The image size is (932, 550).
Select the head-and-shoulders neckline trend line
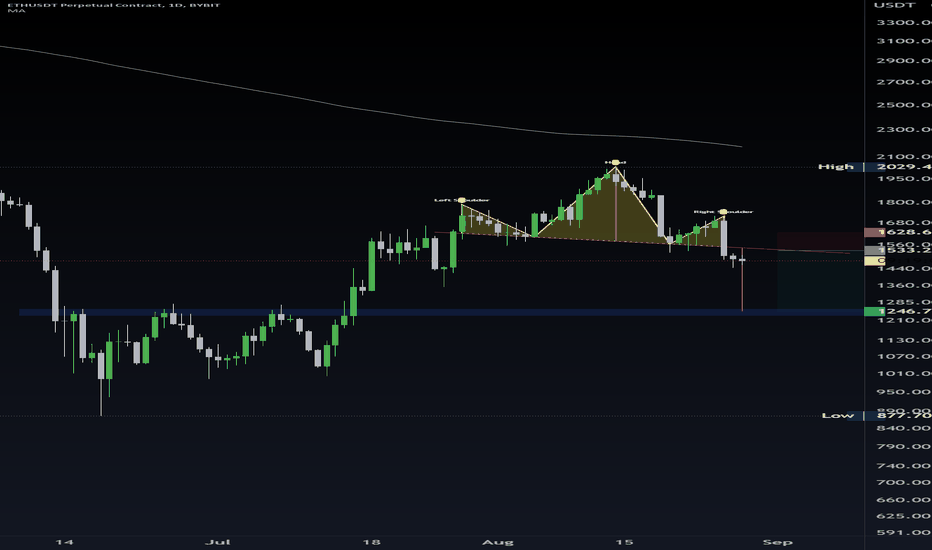pyautogui.click(x=642, y=243)
